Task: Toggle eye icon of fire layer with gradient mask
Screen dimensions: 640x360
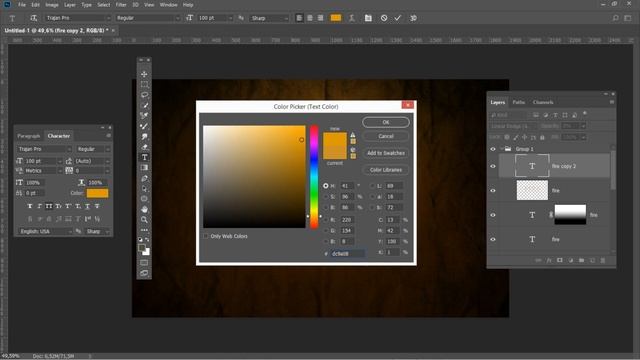Action: pos(493,215)
